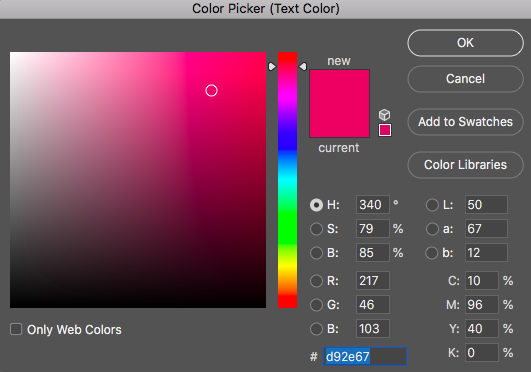Click the hue field showing 340
The image size is (531, 372).
point(373,205)
